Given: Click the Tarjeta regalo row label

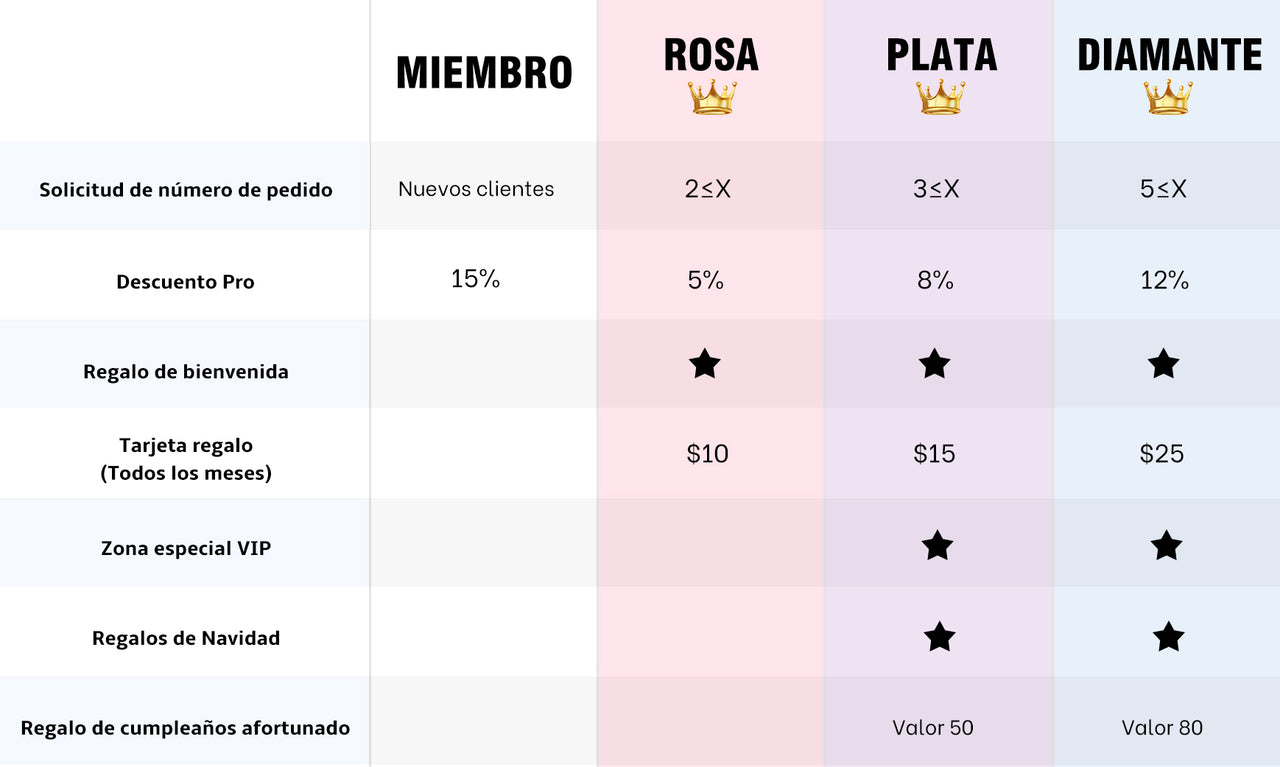Looking at the screenshot, I should pyautogui.click(x=186, y=459).
